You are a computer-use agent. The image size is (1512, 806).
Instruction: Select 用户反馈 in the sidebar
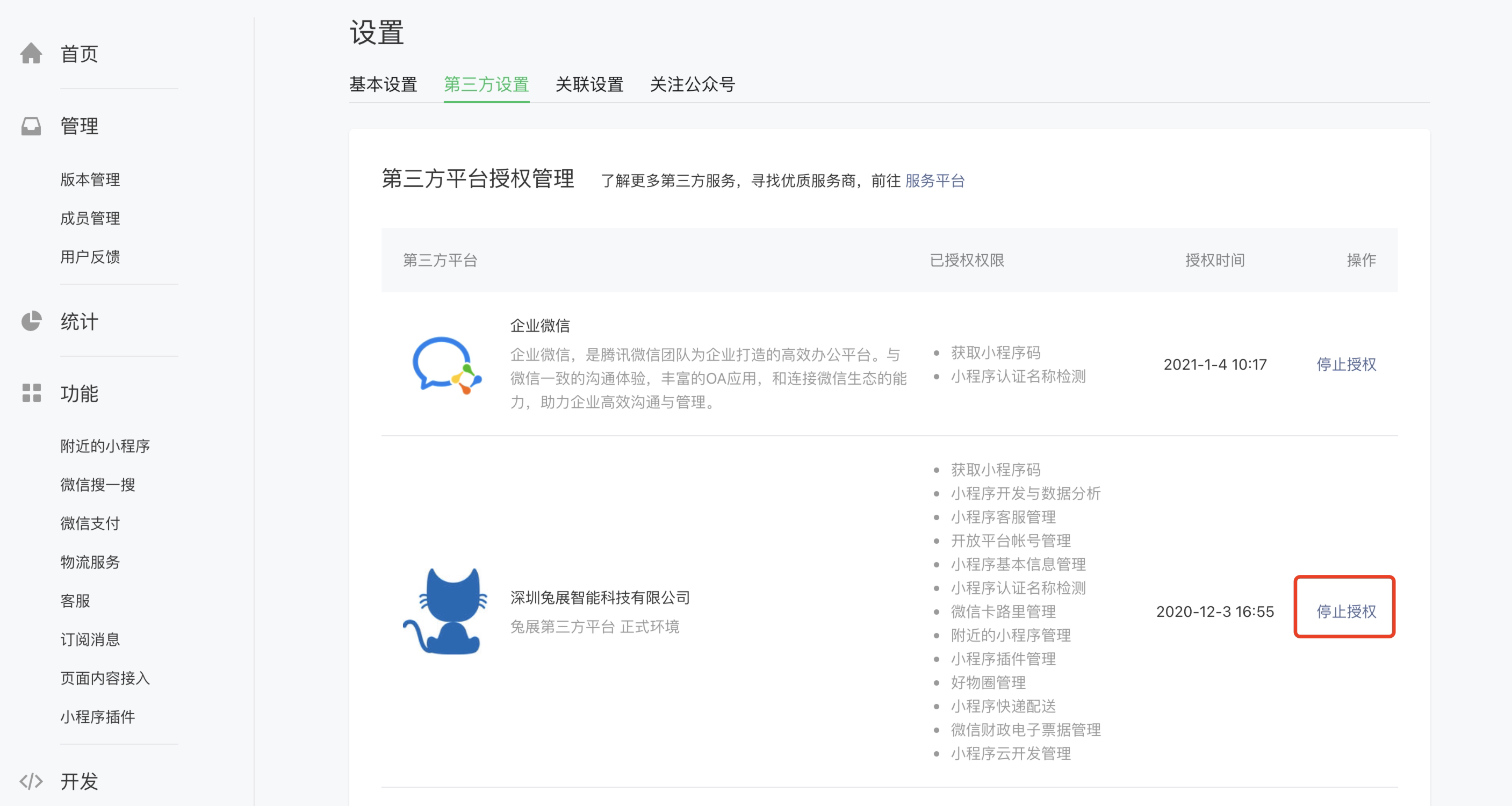pyautogui.click(x=90, y=257)
